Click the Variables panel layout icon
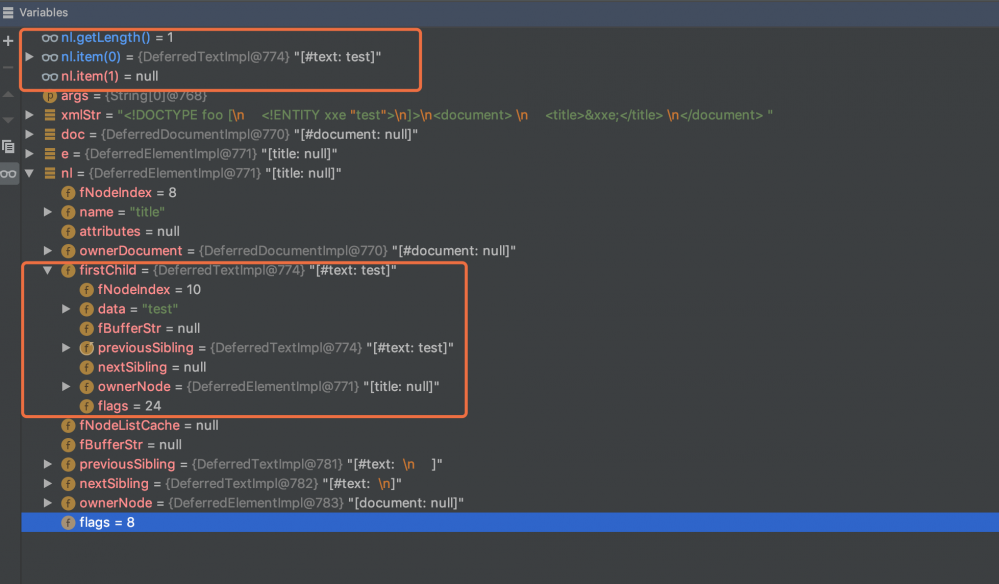Screen dimensions: 999x584 click(8, 13)
